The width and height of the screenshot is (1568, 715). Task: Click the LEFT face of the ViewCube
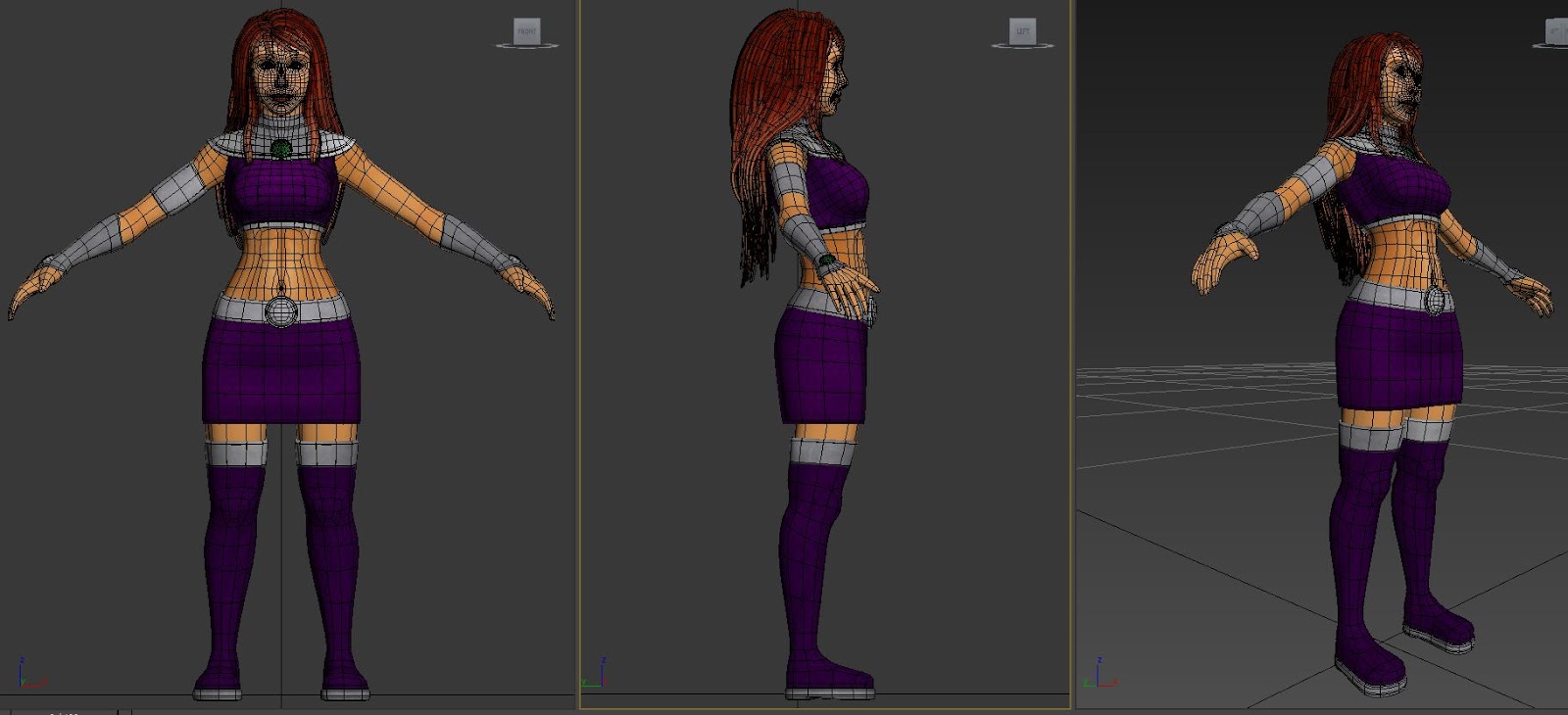(1022, 31)
